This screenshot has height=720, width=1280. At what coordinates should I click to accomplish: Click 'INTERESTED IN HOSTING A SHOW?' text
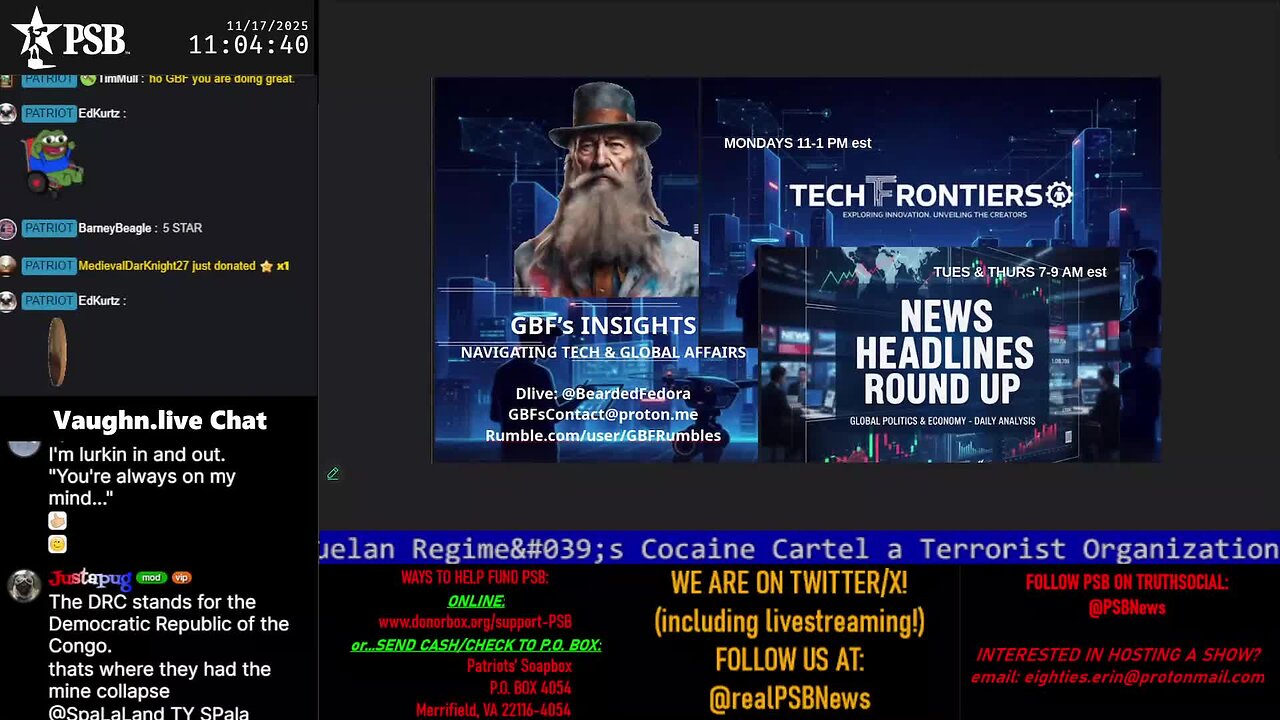coord(1117,655)
